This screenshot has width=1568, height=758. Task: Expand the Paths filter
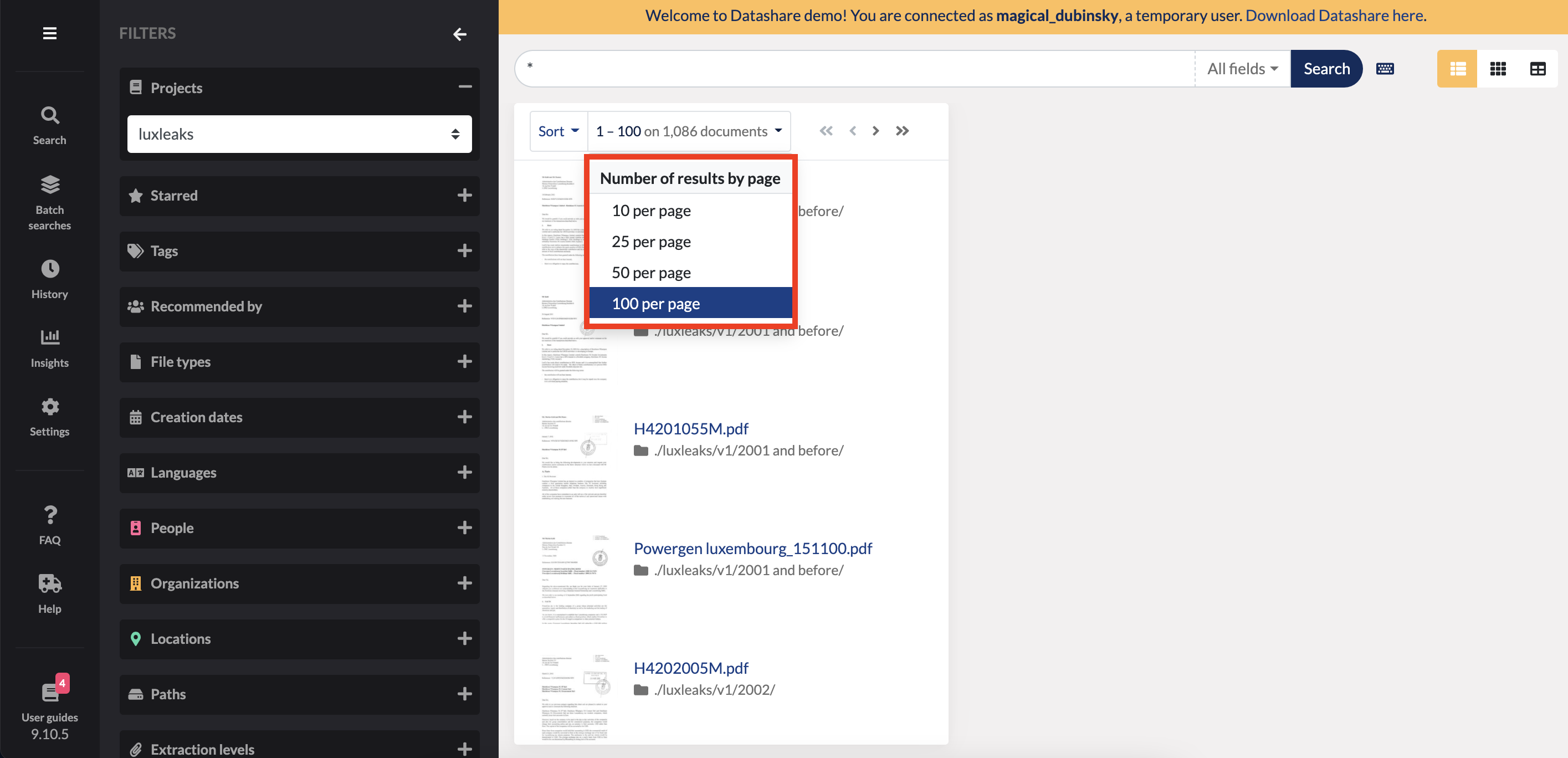point(464,694)
